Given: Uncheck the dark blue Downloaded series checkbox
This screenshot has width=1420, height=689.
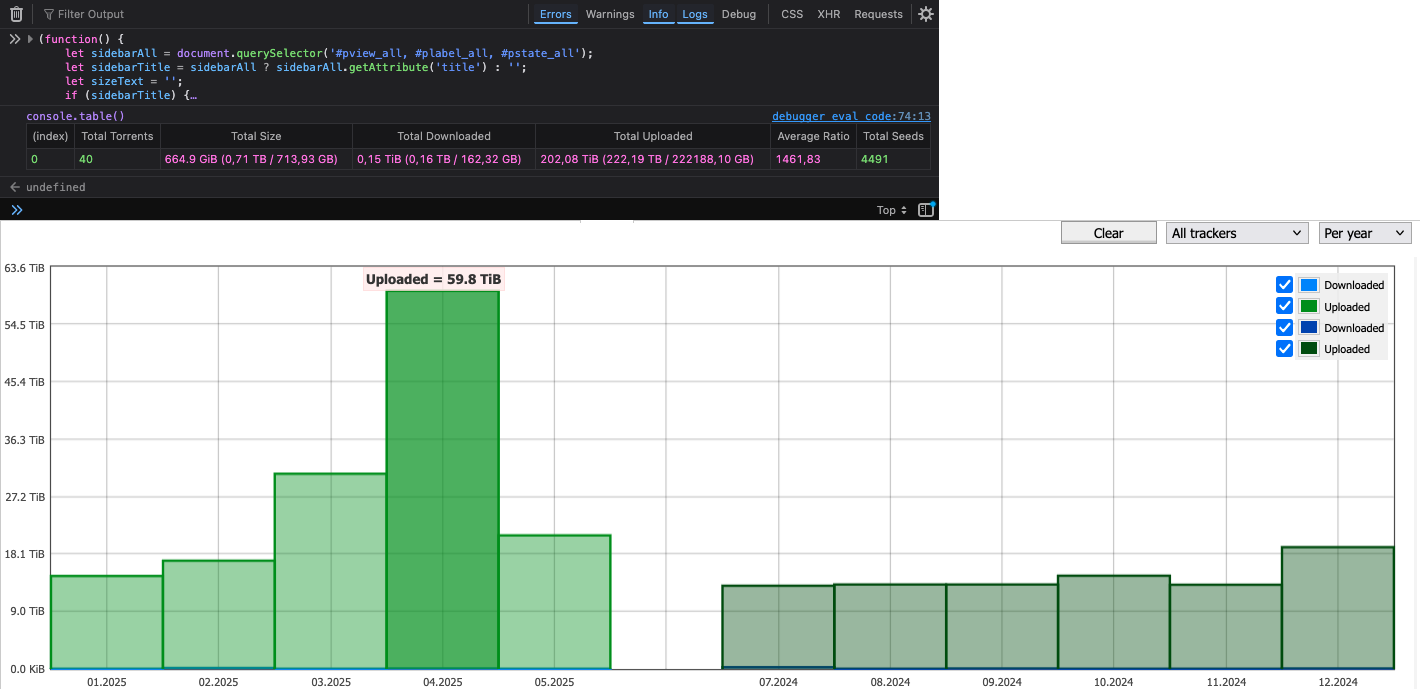Looking at the screenshot, I should pyautogui.click(x=1285, y=328).
